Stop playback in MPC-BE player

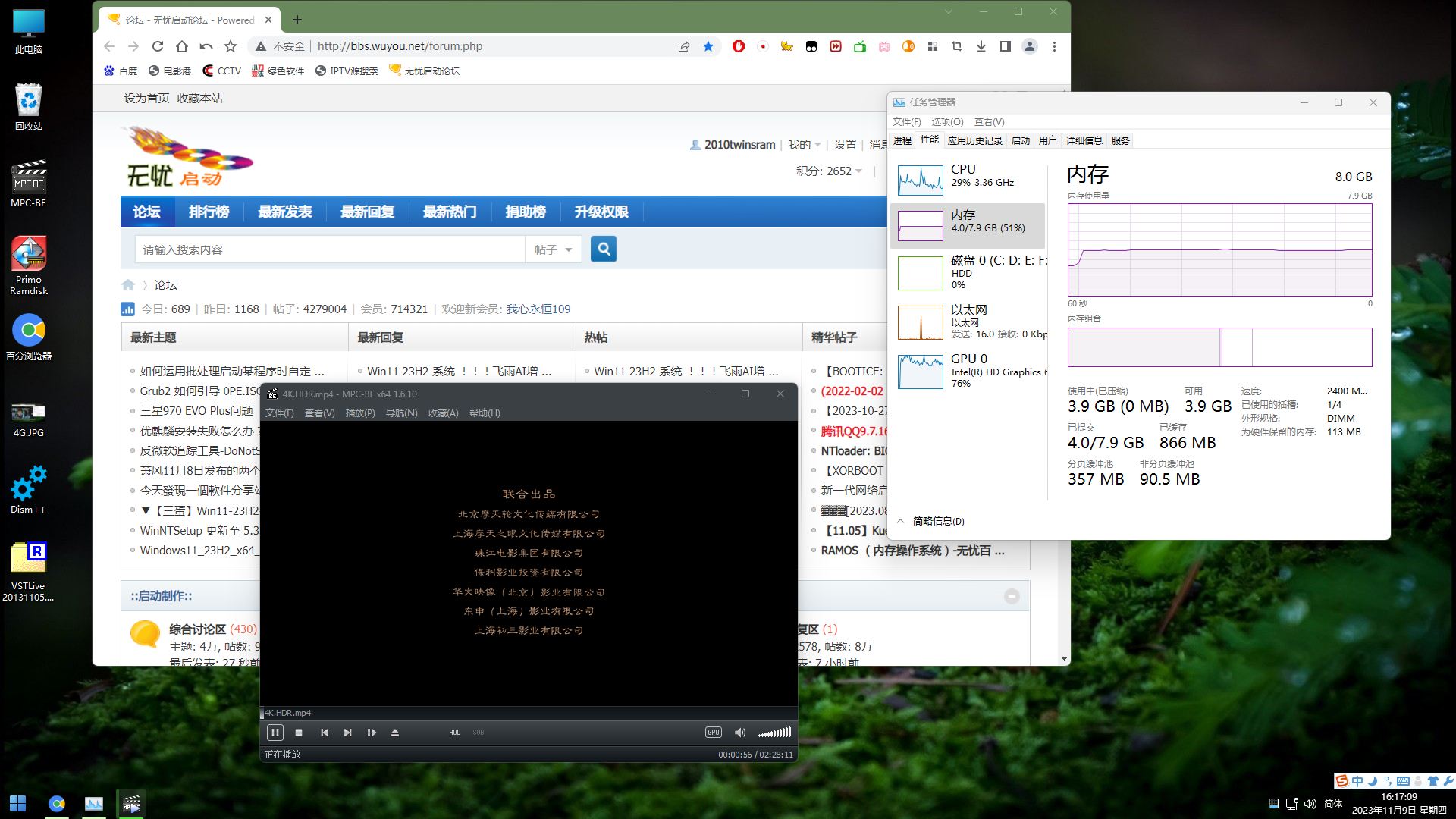[x=299, y=733]
